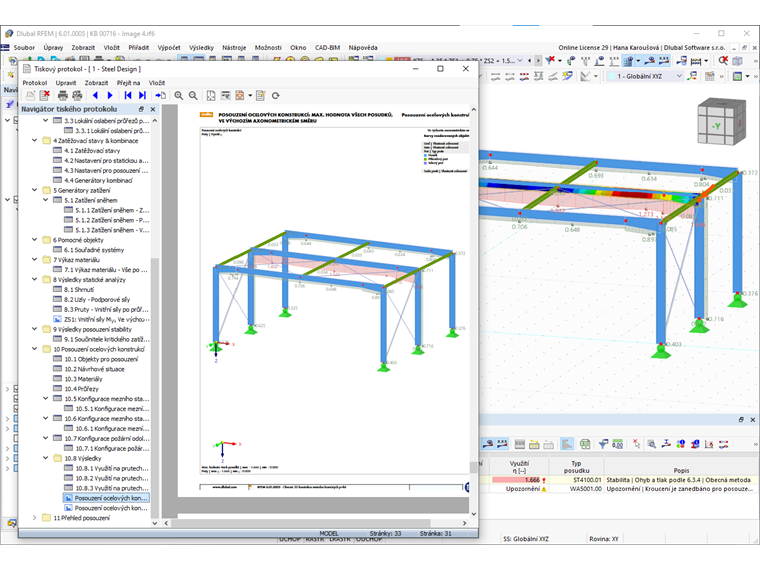
Task: Jump to last page icon
Action: click(142, 95)
